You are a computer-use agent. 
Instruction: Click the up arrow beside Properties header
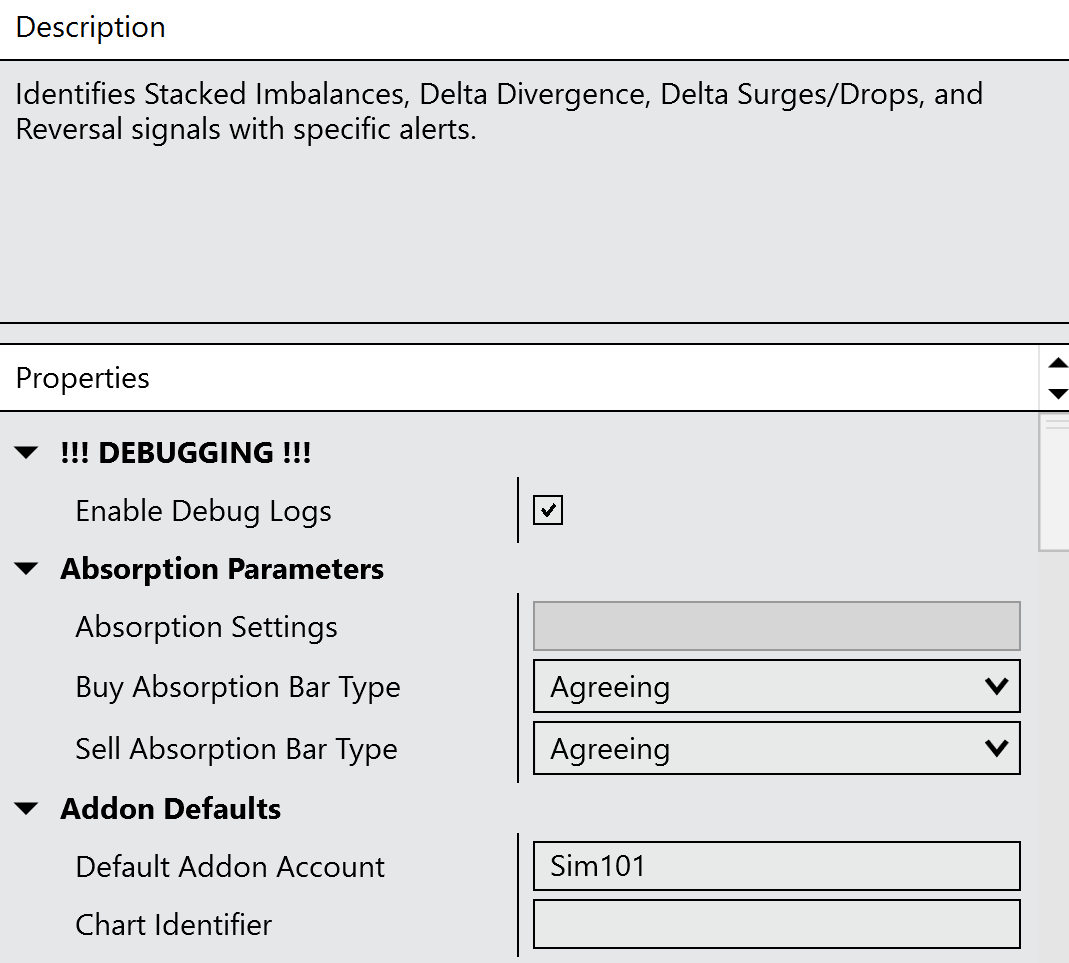click(1058, 363)
